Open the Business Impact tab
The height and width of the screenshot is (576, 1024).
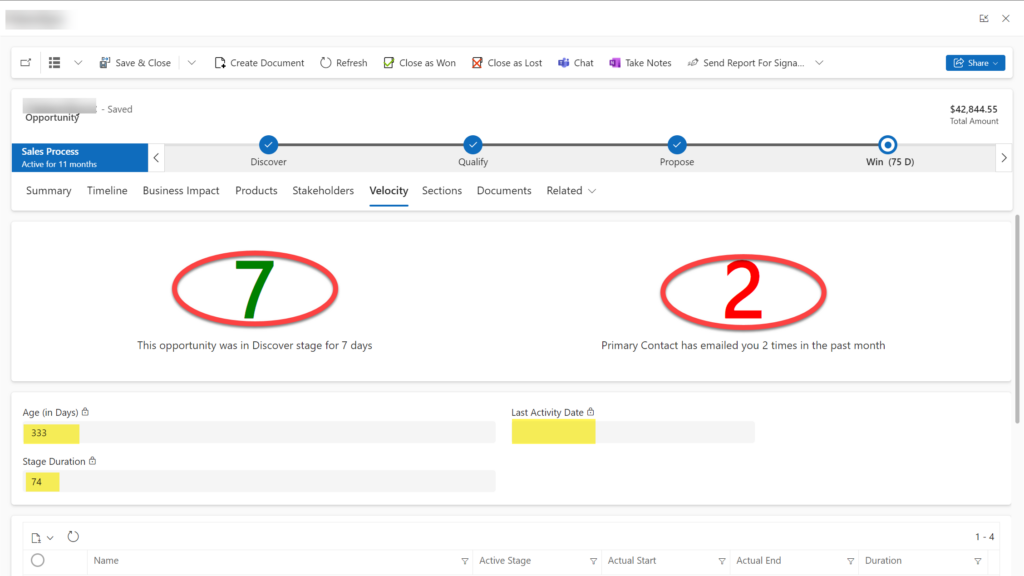point(181,191)
